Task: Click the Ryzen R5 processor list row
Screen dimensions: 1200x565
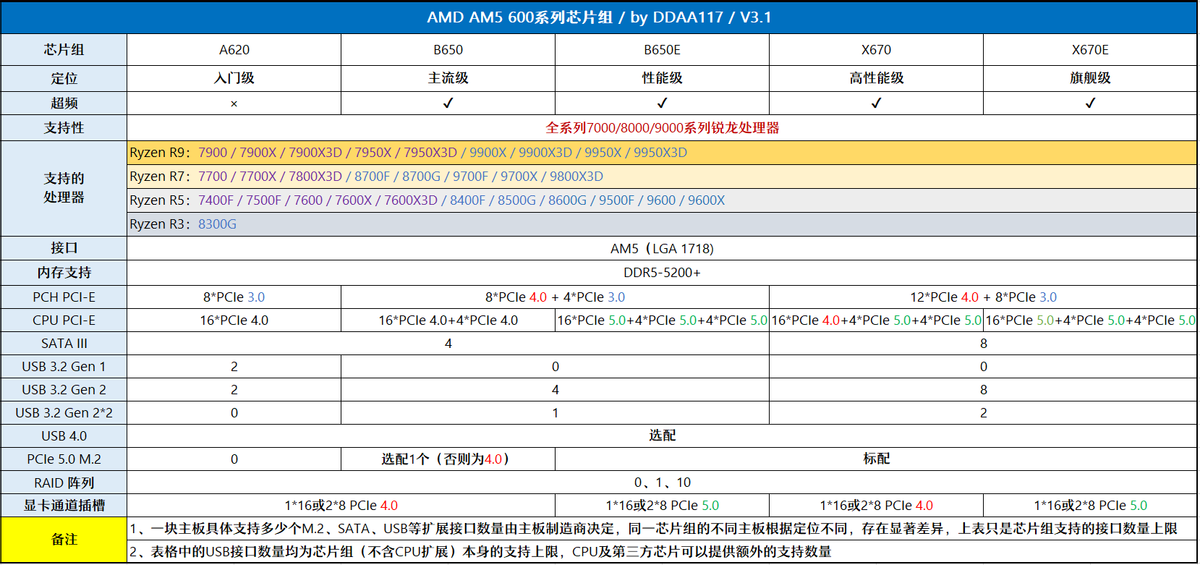Action: tap(662, 200)
